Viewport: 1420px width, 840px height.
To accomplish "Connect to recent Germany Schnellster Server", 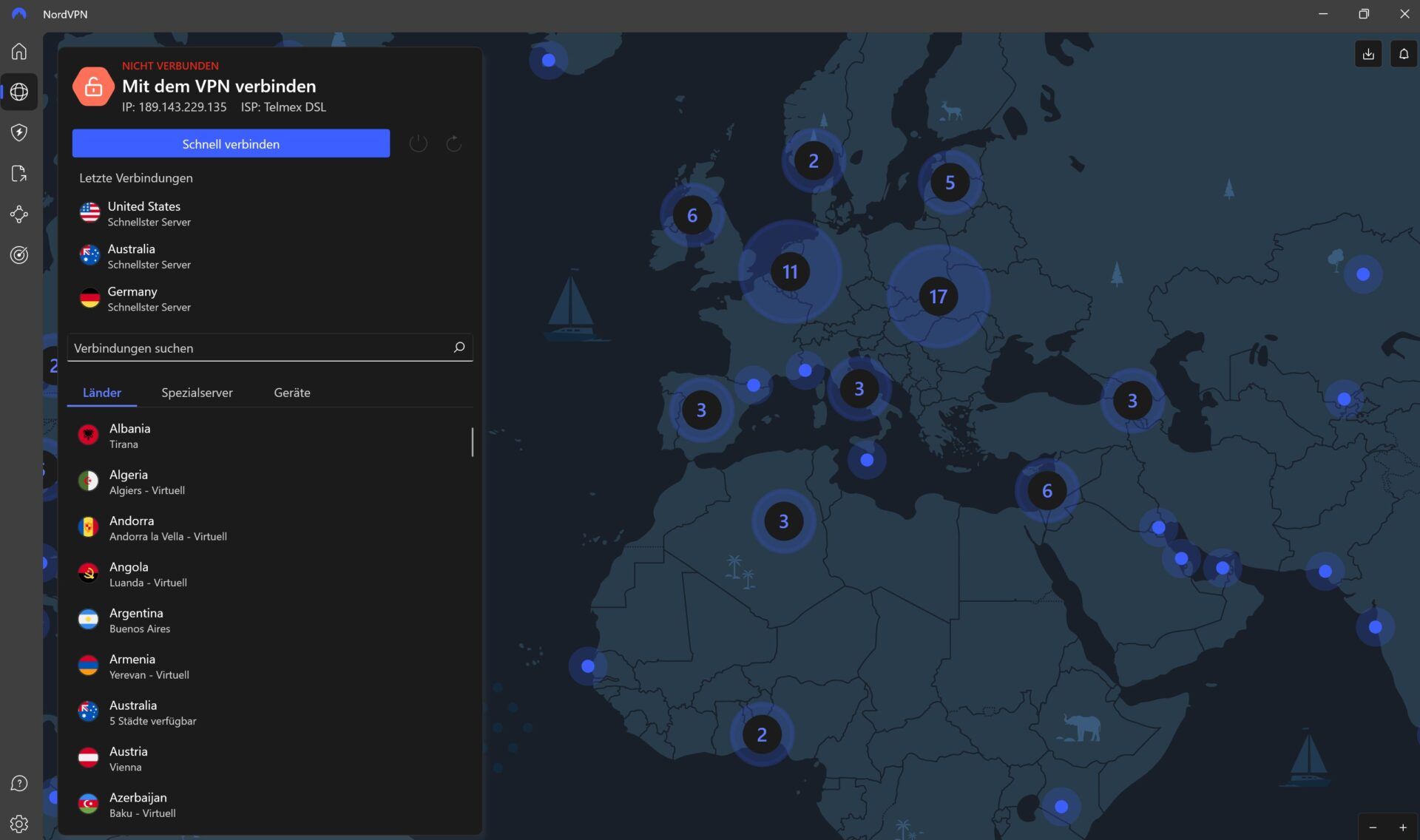I will point(270,299).
